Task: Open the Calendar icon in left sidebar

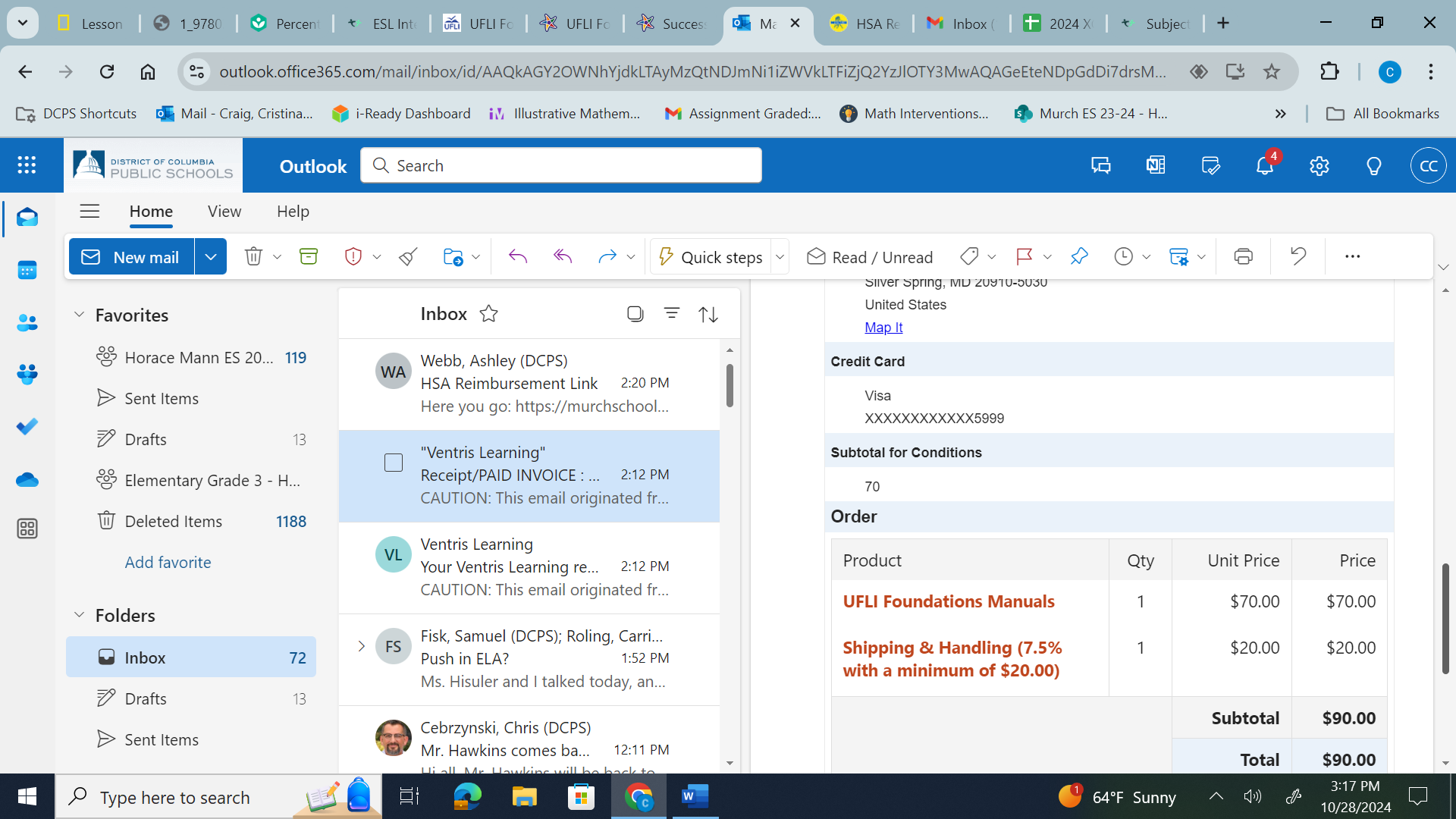Action: pos(27,270)
